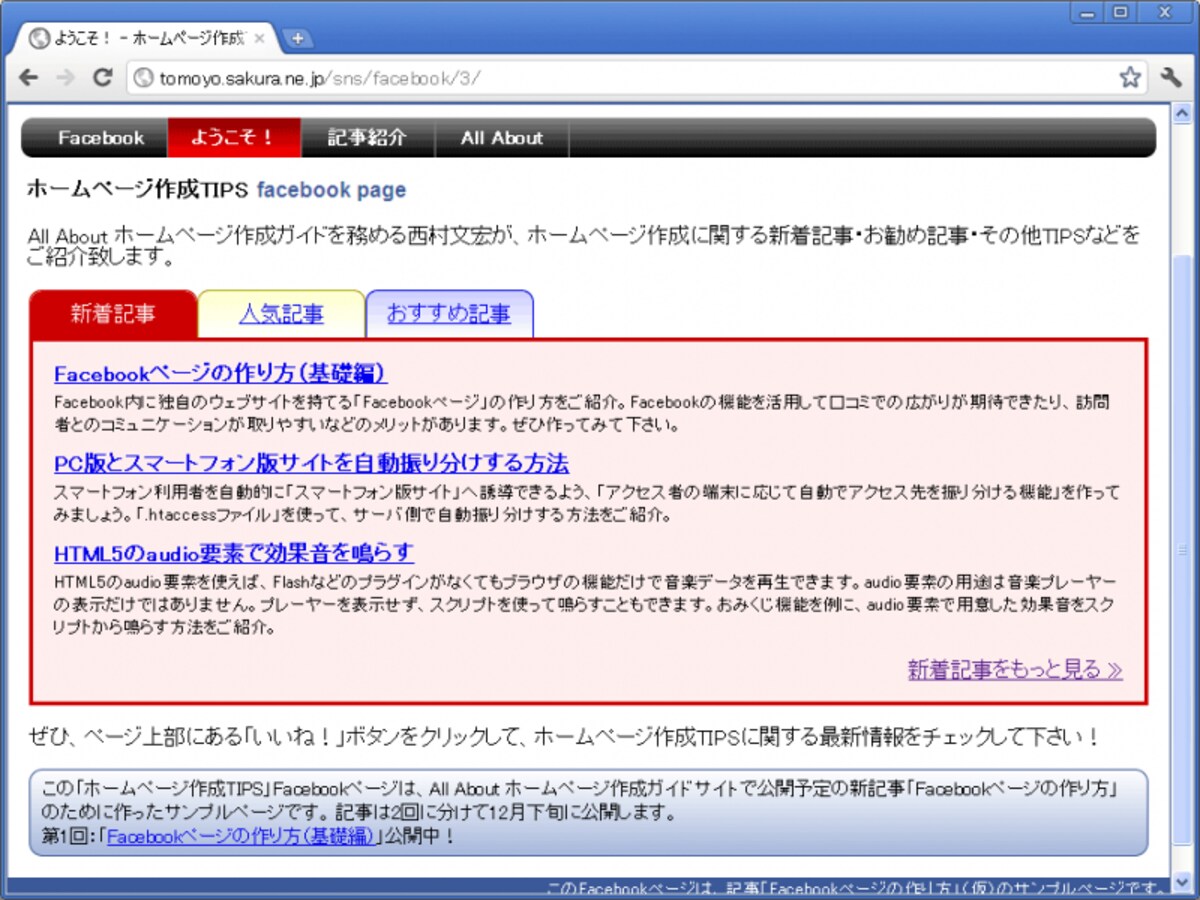
Task: Switch to the 人気記事 tab
Action: tap(281, 314)
